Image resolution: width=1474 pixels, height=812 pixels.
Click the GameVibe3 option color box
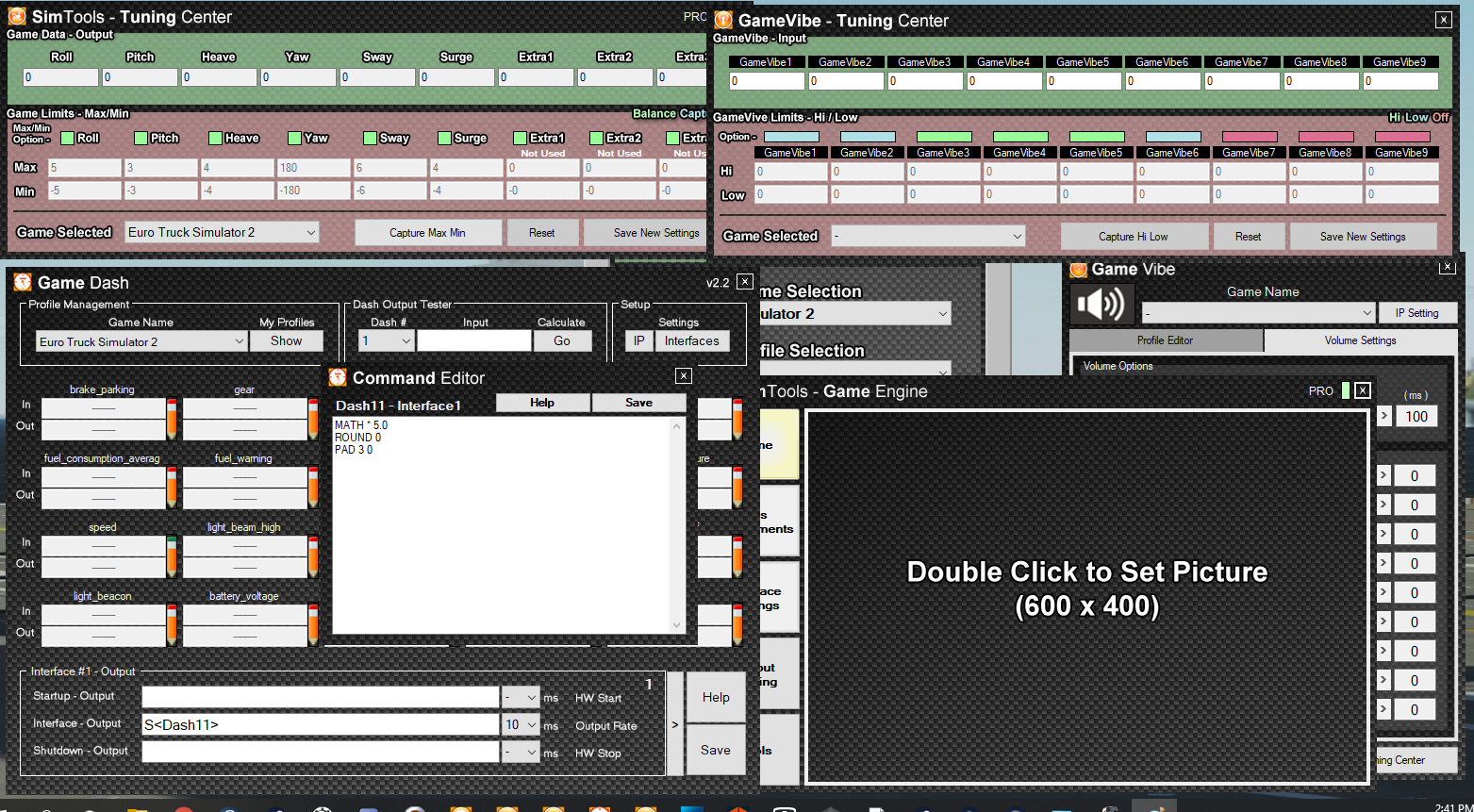tap(944, 137)
